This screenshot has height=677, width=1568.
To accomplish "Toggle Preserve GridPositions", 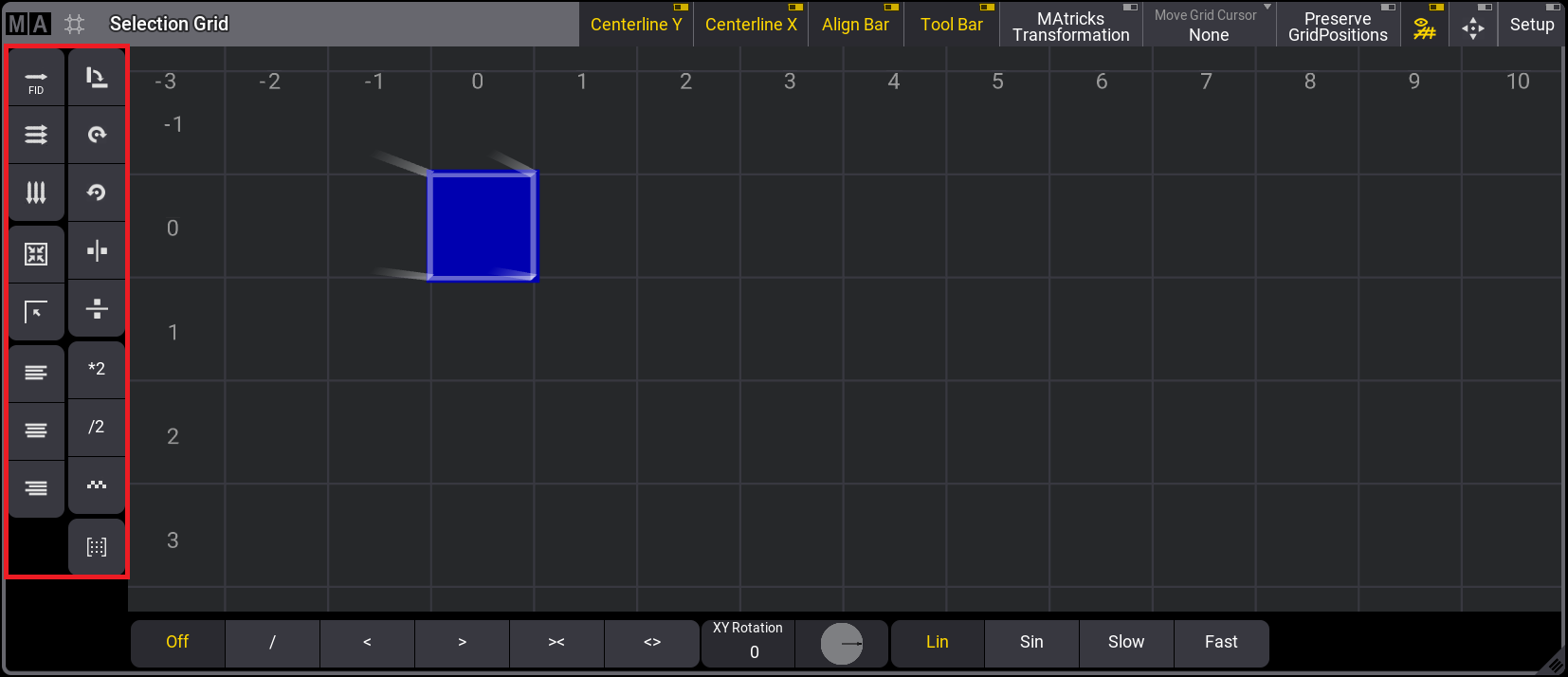I will coord(1338,26).
